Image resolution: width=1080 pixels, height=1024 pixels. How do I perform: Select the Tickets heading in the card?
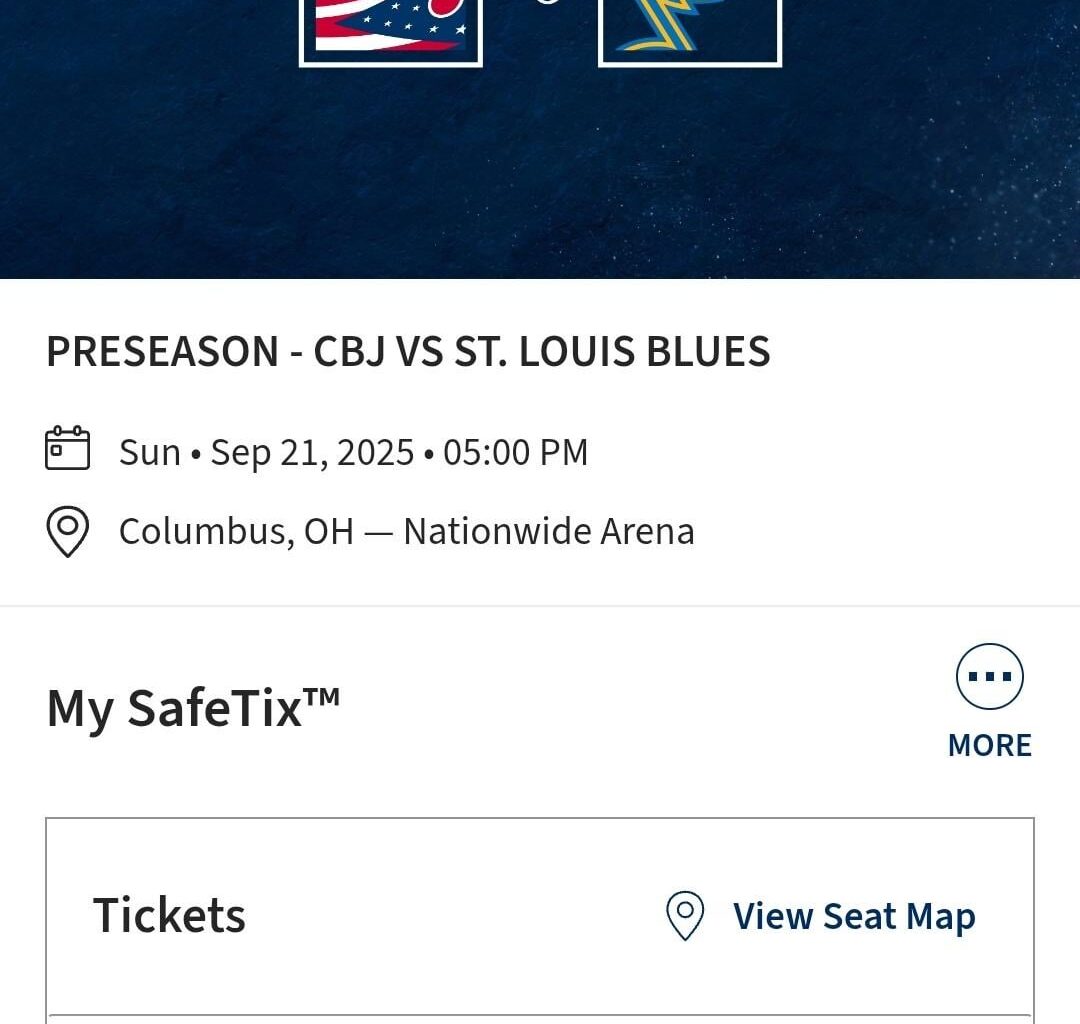pyautogui.click(x=169, y=915)
